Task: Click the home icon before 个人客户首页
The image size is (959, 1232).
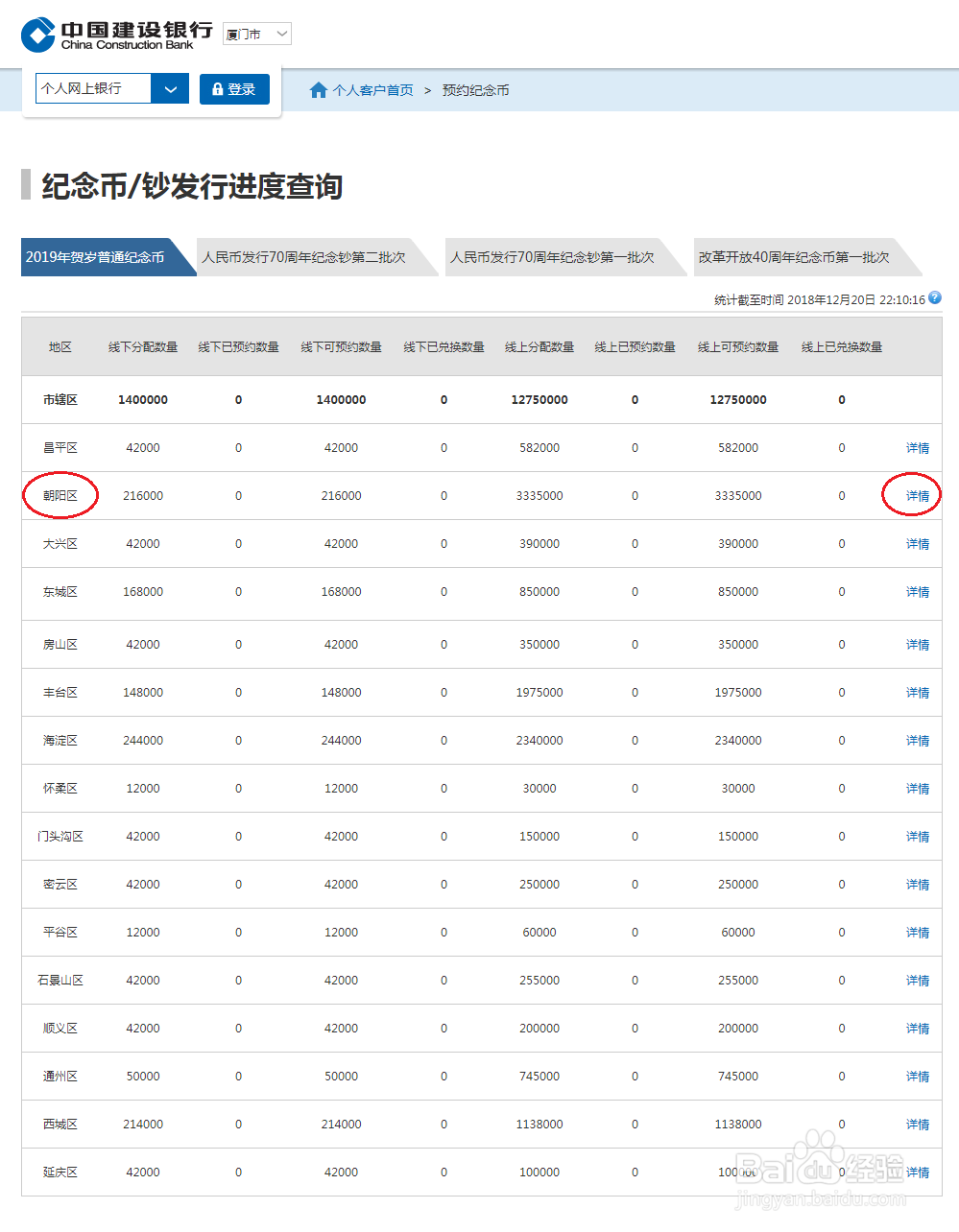Action: [x=319, y=89]
